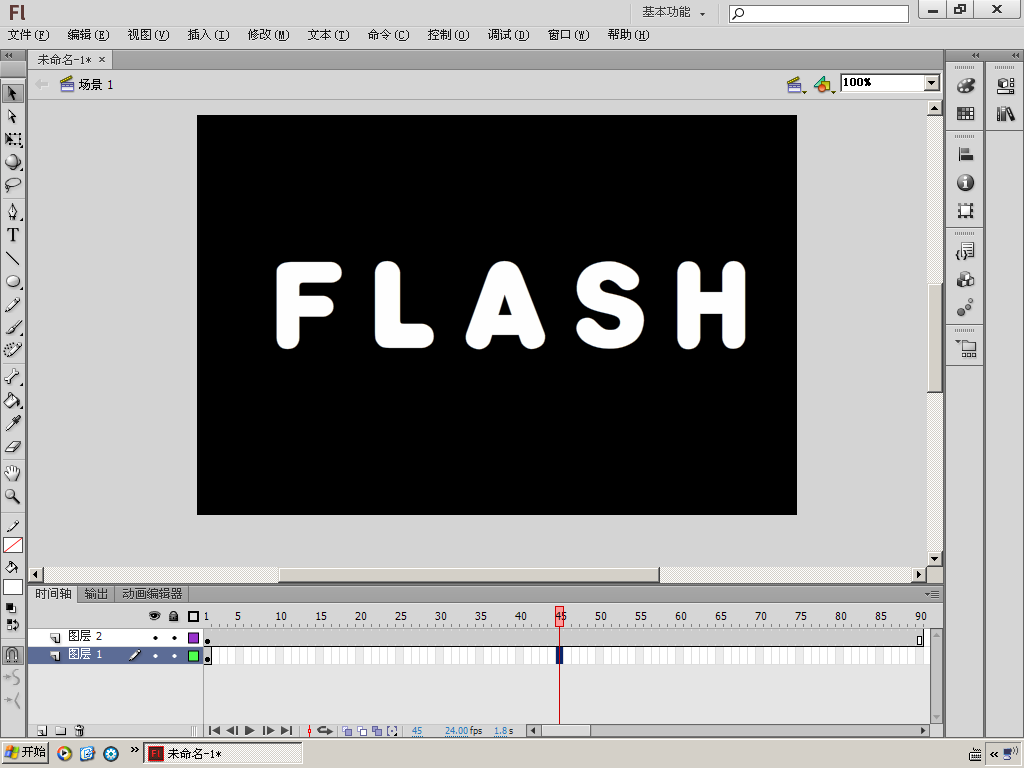Screen dimensions: 1024x768
Task: Select the Free Transform tool
Action: (x=12, y=139)
